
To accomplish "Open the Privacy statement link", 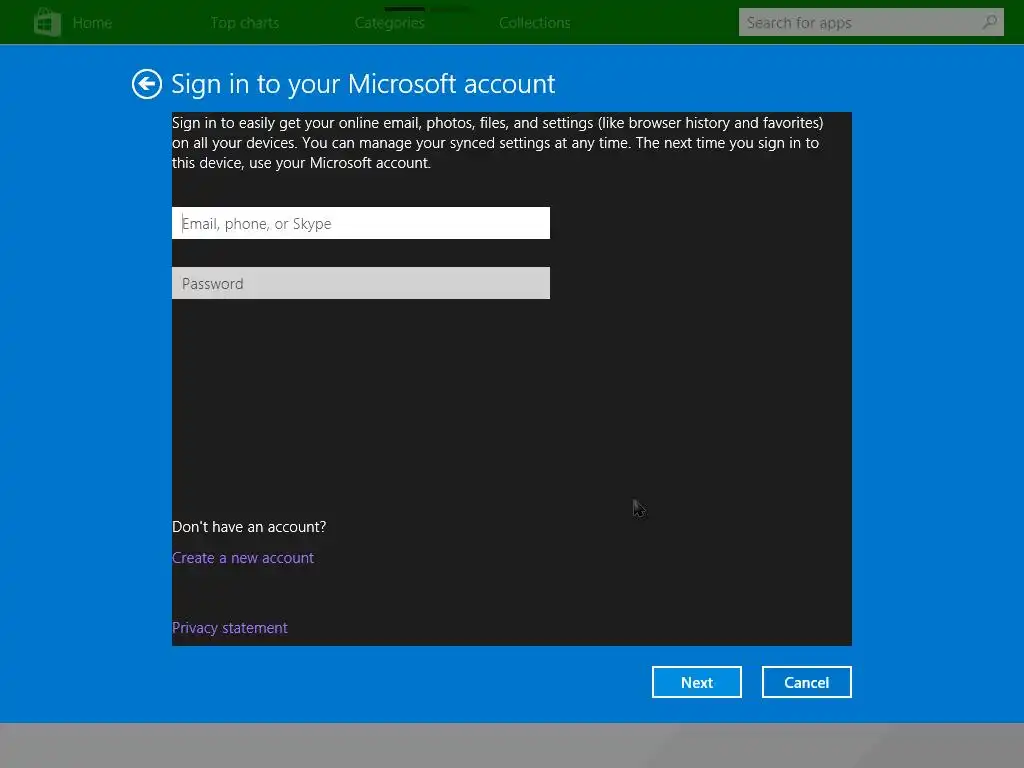I will [x=229, y=628].
